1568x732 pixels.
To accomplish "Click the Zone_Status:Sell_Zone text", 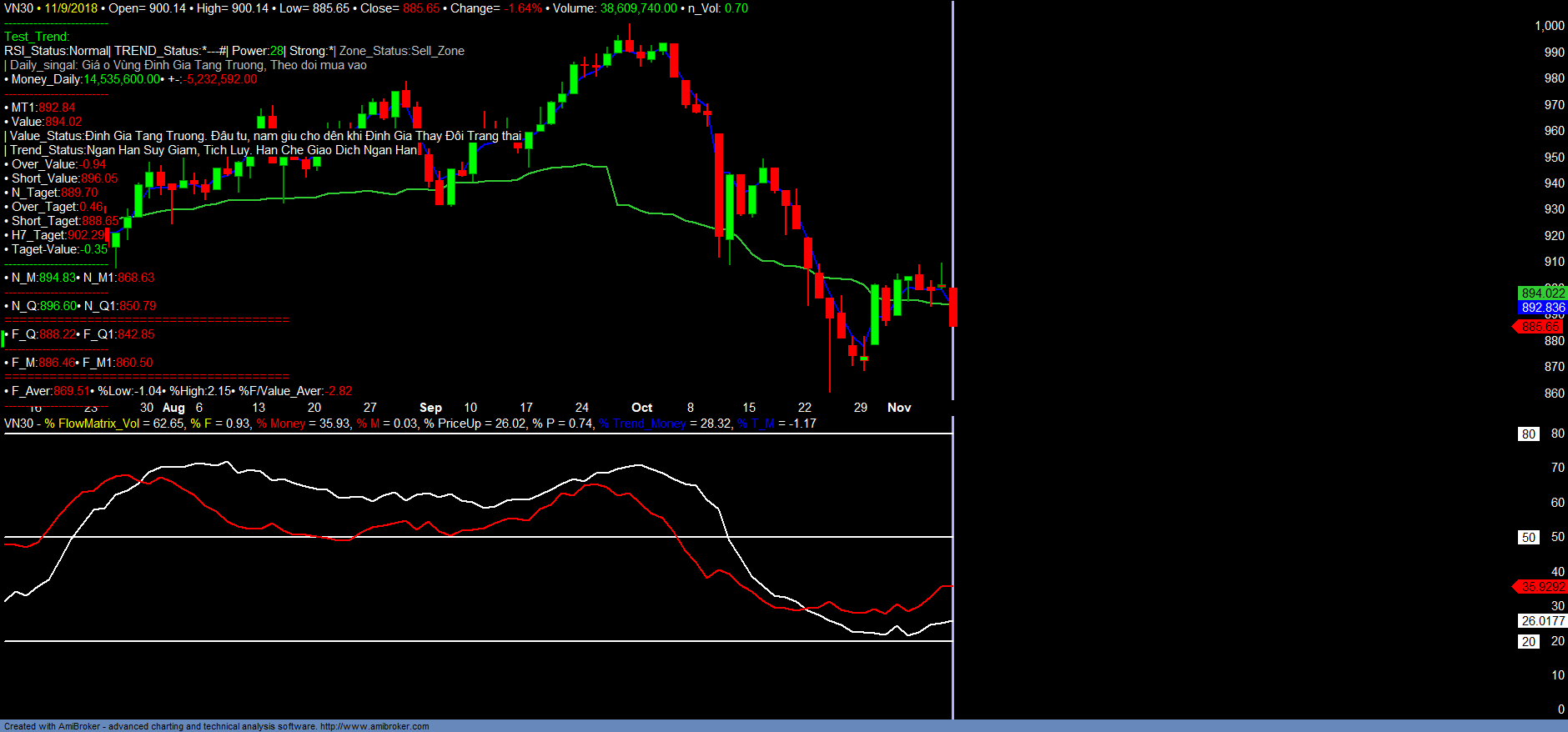I will tap(401, 51).
